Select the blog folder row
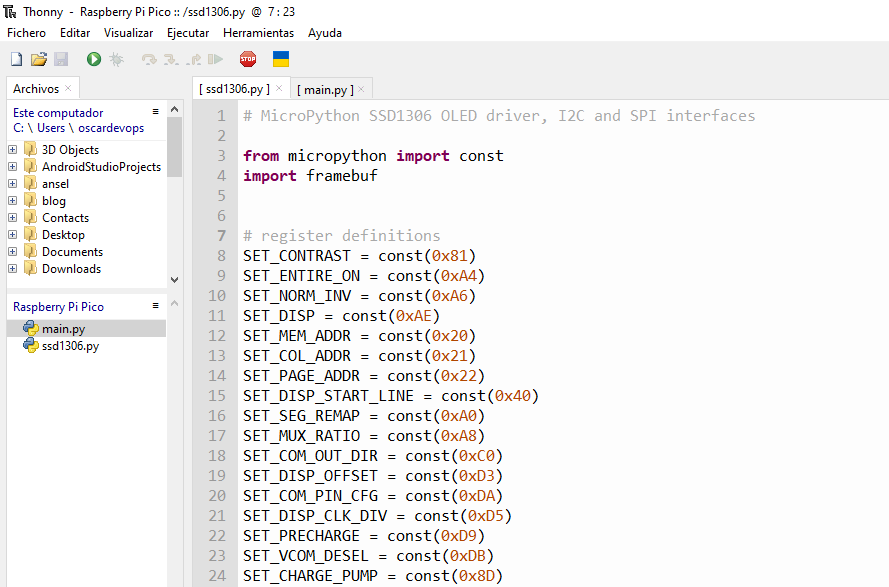The image size is (889, 587). point(87,201)
